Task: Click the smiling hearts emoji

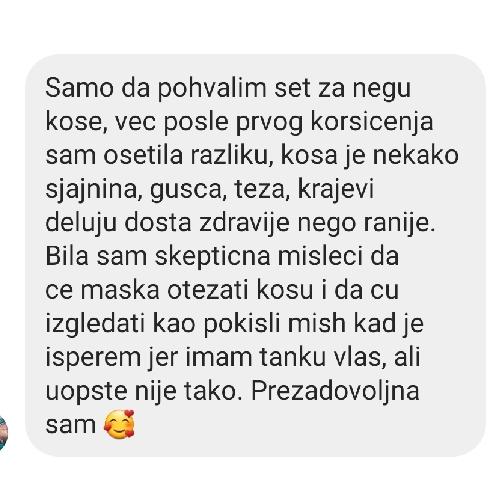Action: 119,424
